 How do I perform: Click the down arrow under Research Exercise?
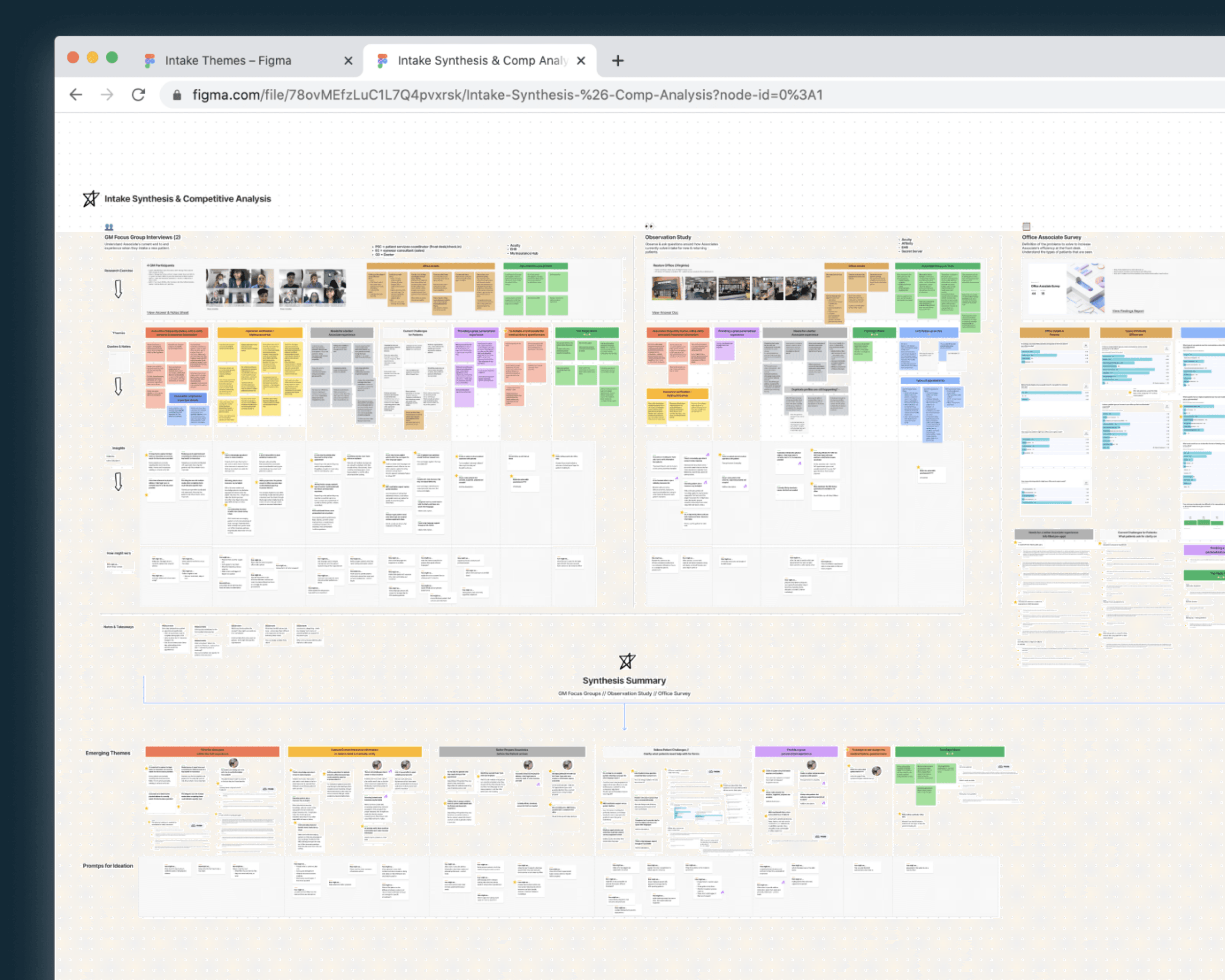click(x=118, y=289)
